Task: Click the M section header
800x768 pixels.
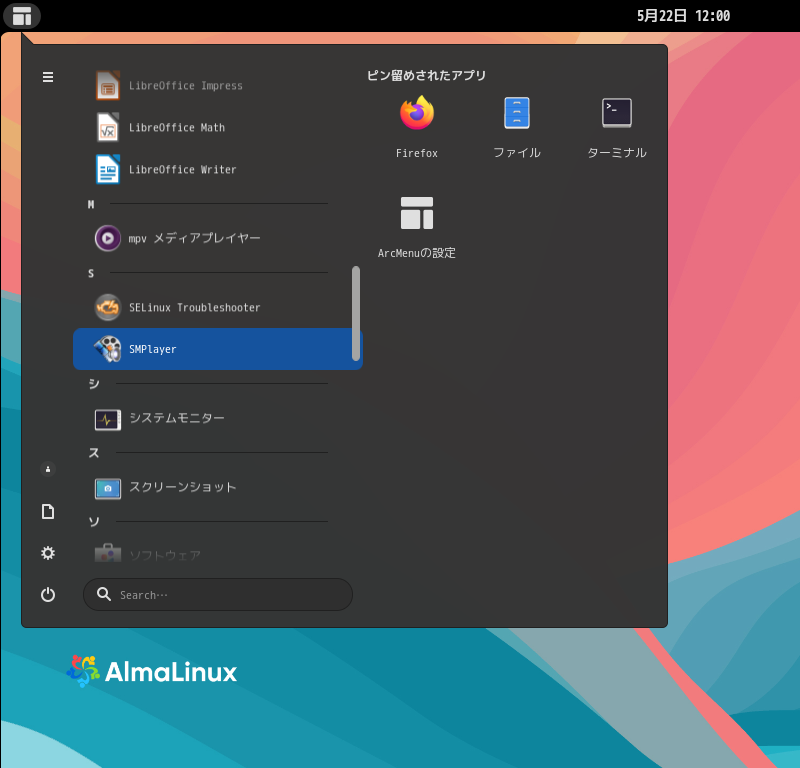Action: [91, 204]
